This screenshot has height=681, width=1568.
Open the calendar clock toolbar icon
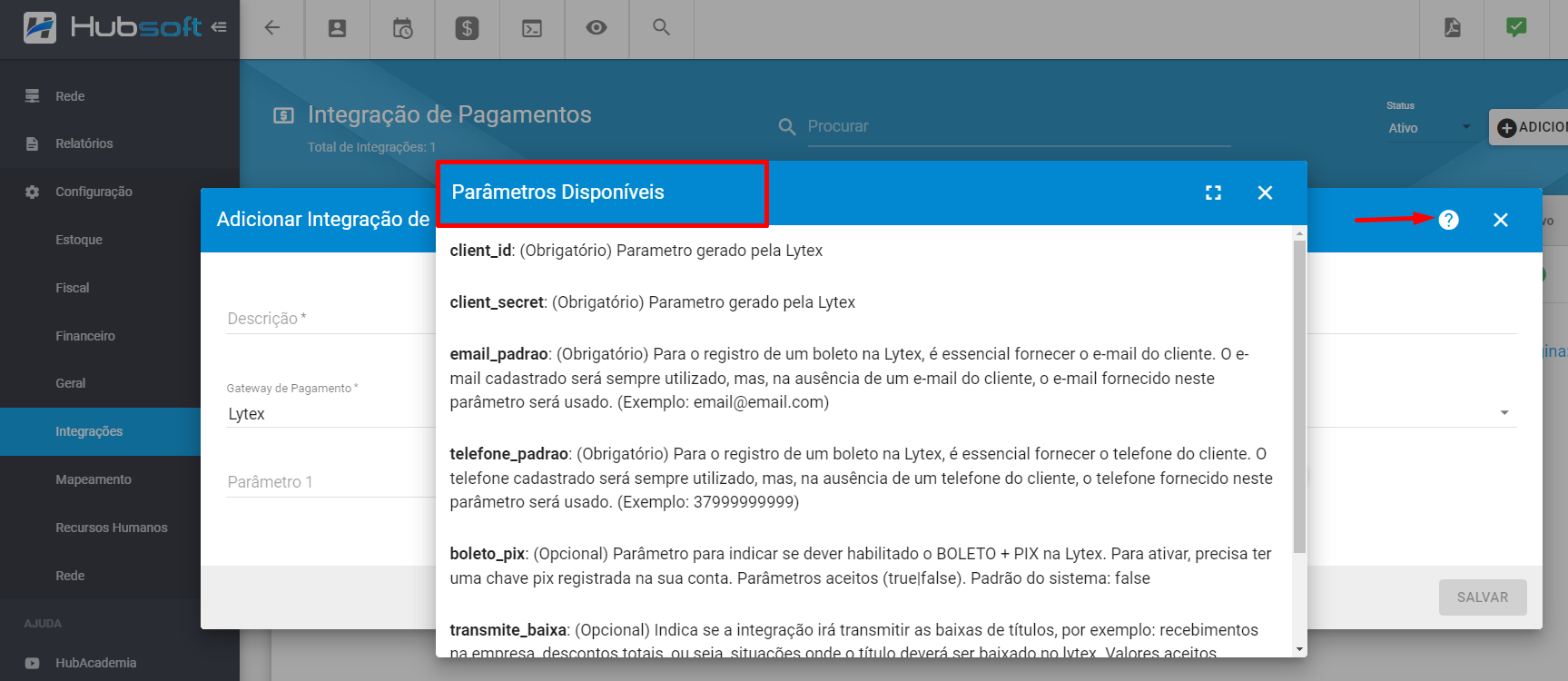[x=402, y=29]
